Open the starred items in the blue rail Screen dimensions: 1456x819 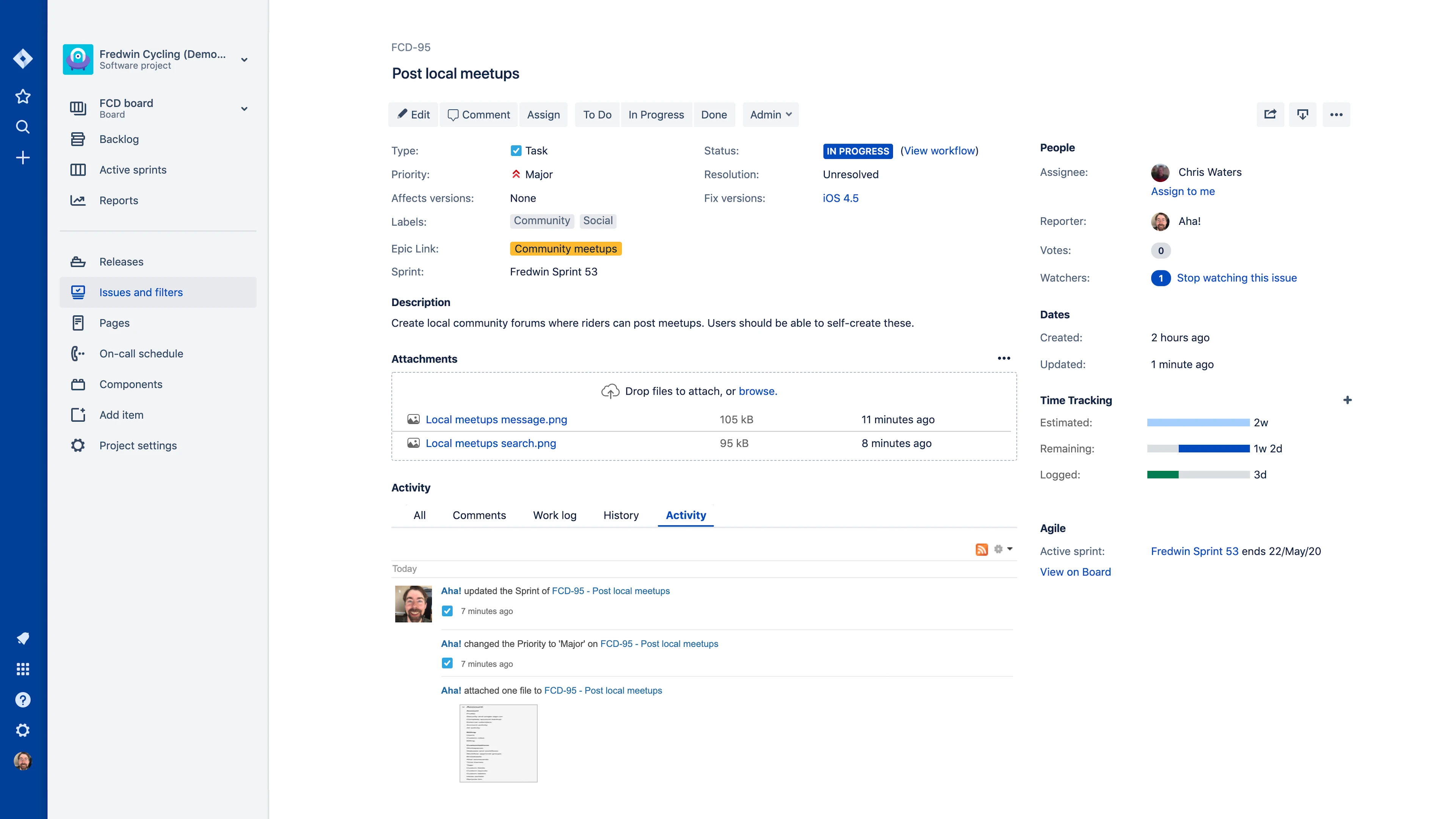pos(23,96)
